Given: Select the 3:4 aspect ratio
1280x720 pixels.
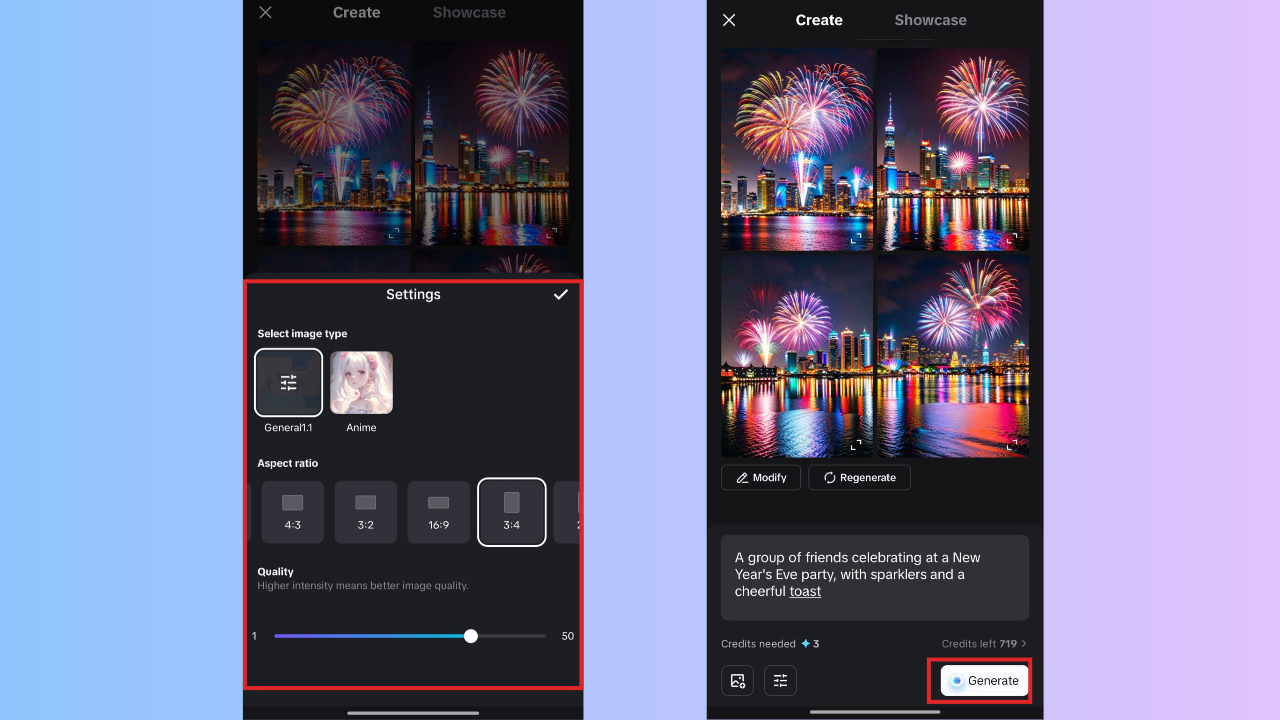Looking at the screenshot, I should 511,512.
